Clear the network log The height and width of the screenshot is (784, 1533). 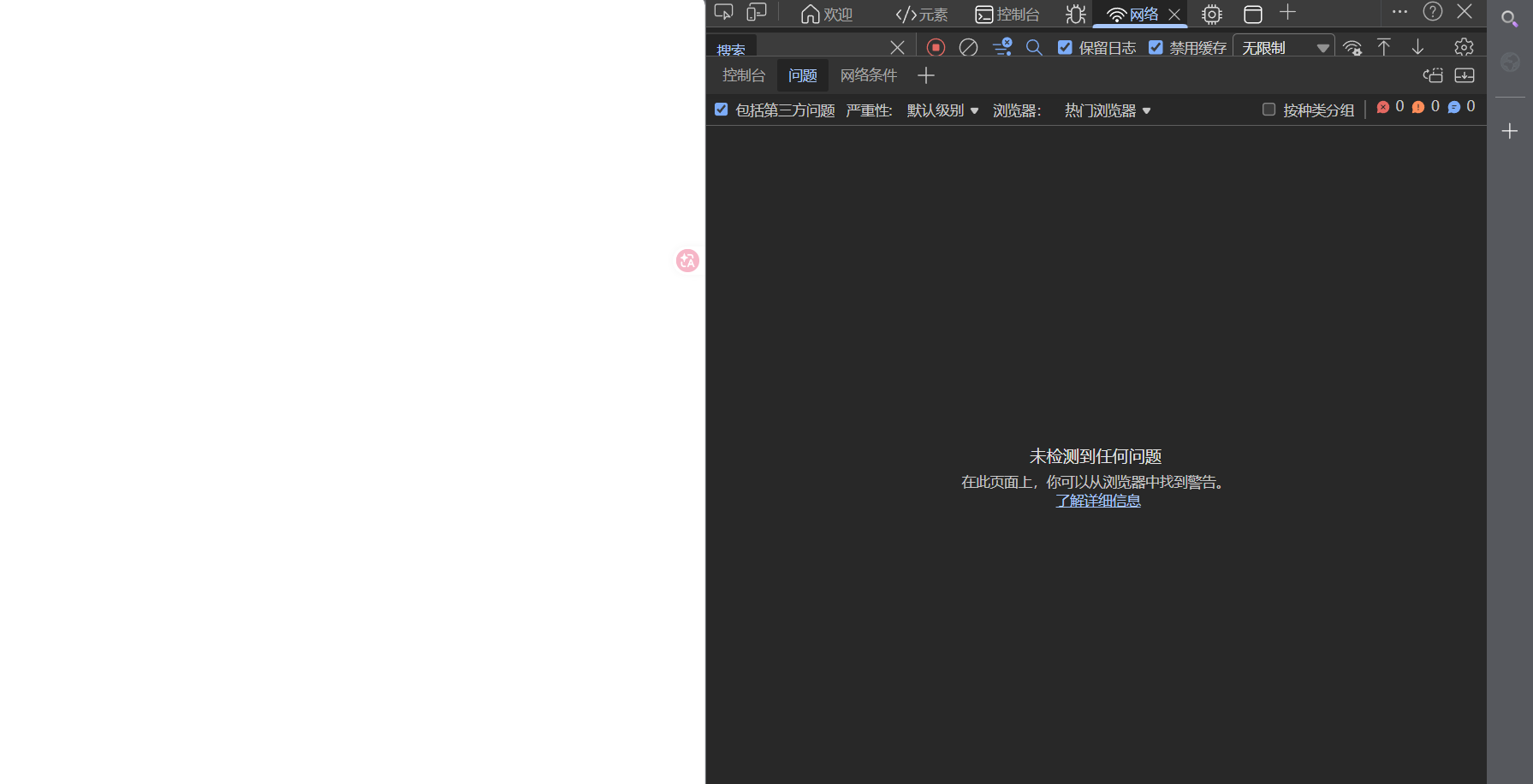click(x=968, y=48)
